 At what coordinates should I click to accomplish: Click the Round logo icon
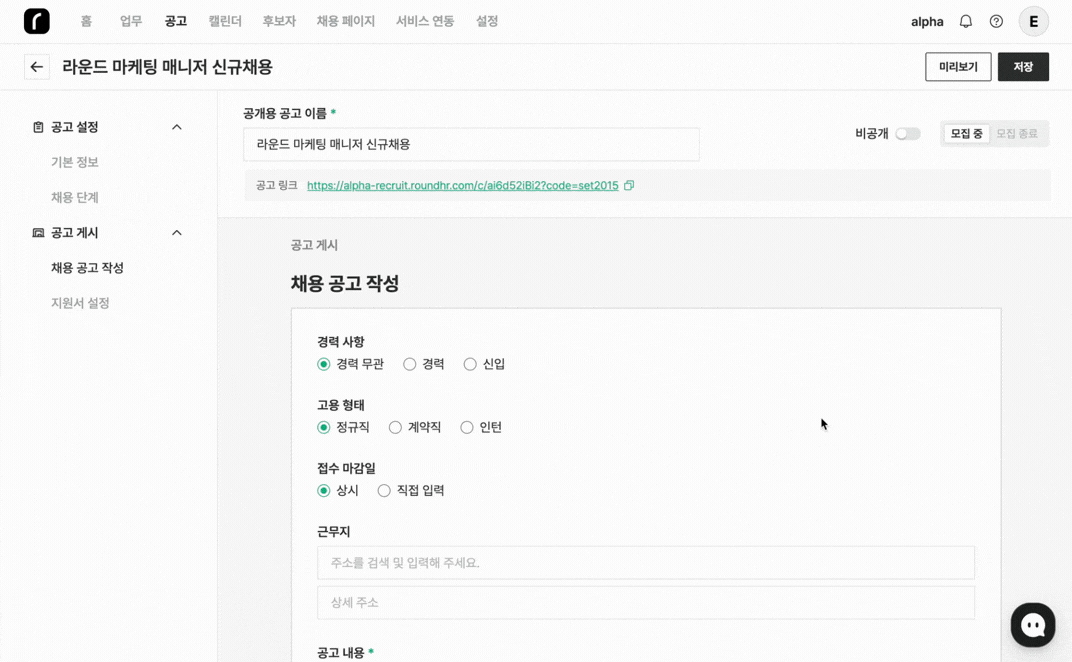pos(37,21)
